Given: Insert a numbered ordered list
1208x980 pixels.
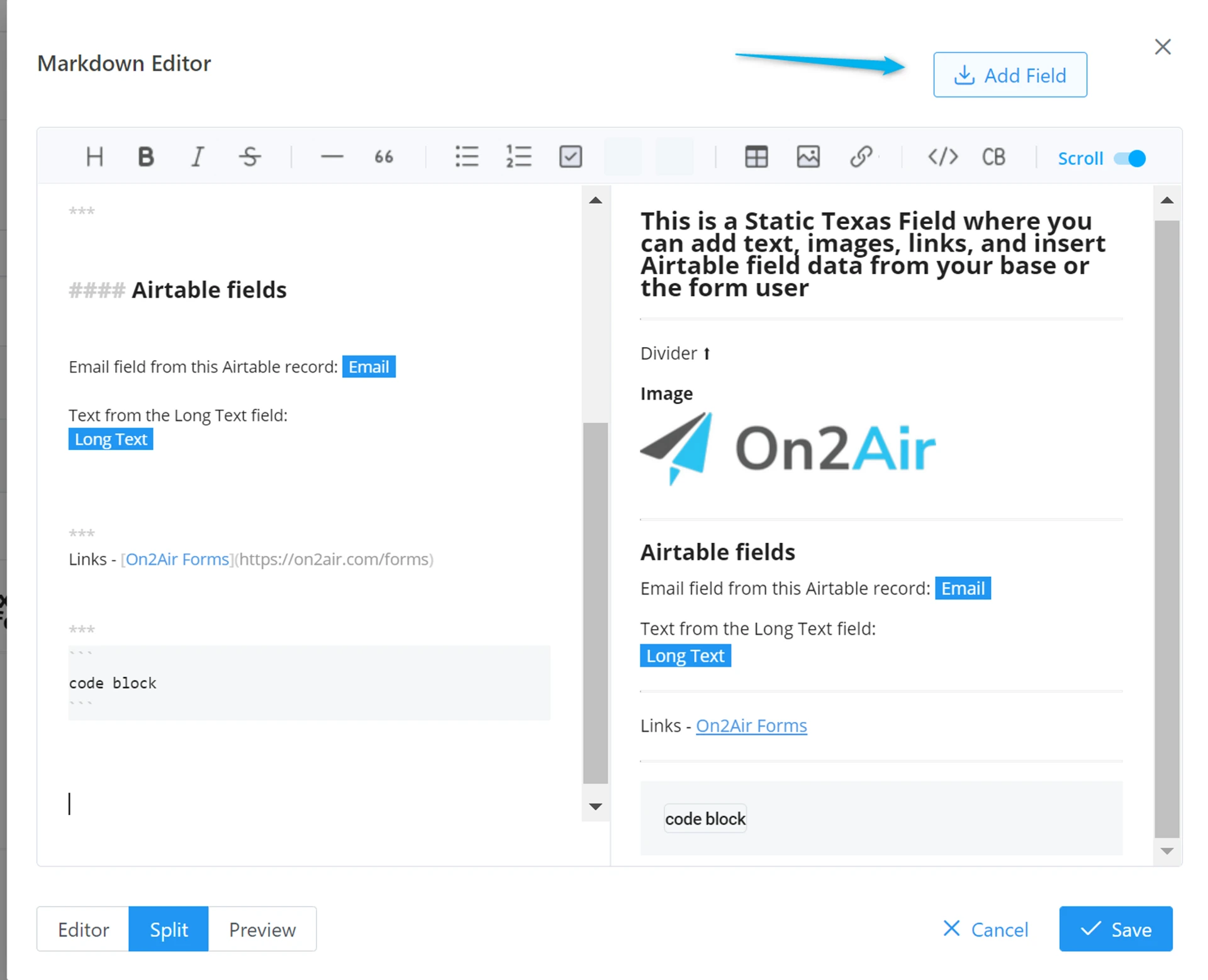Looking at the screenshot, I should pyautogui.click(x=518, y=157).
